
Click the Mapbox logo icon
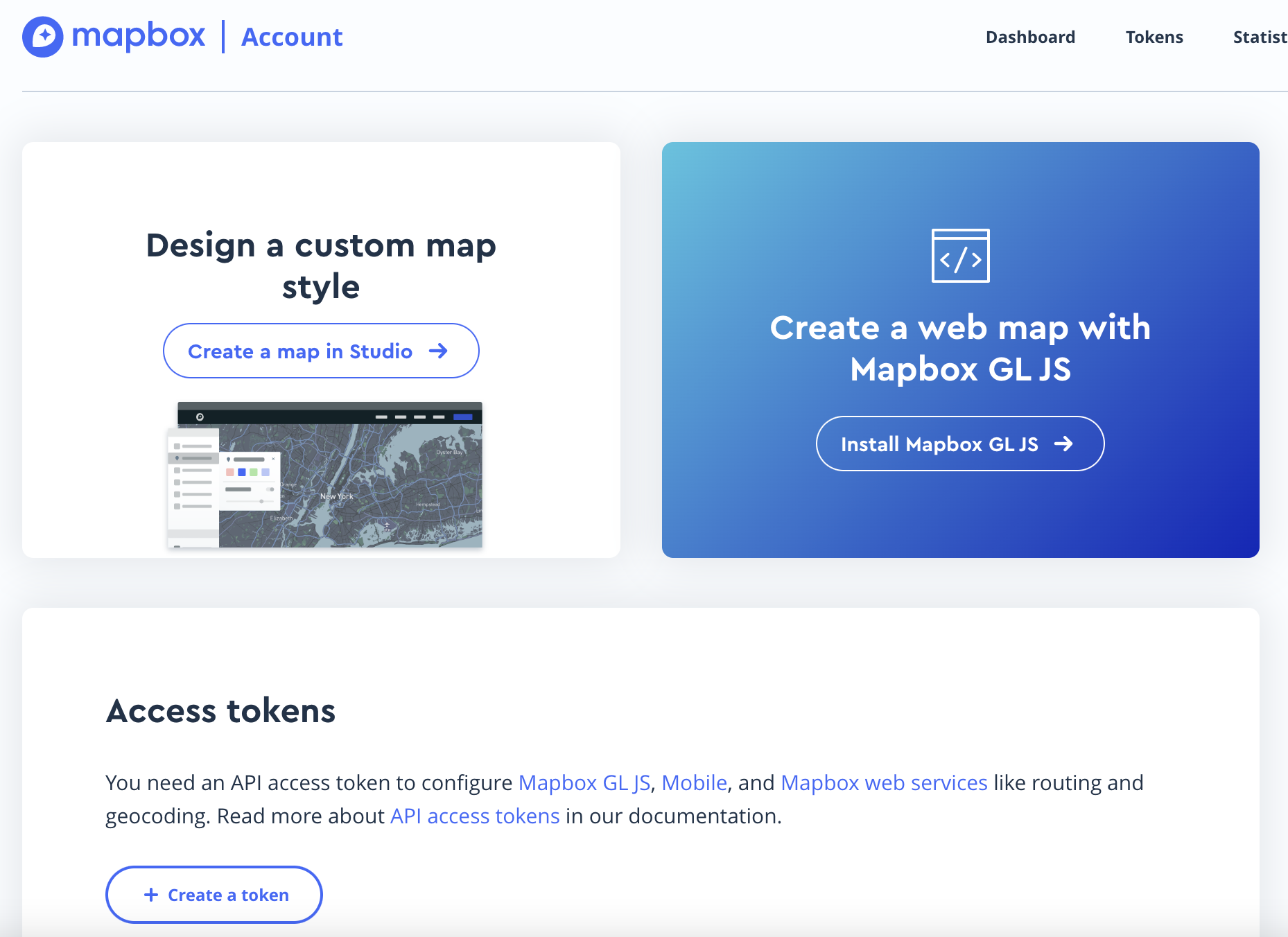click(43, 37)
